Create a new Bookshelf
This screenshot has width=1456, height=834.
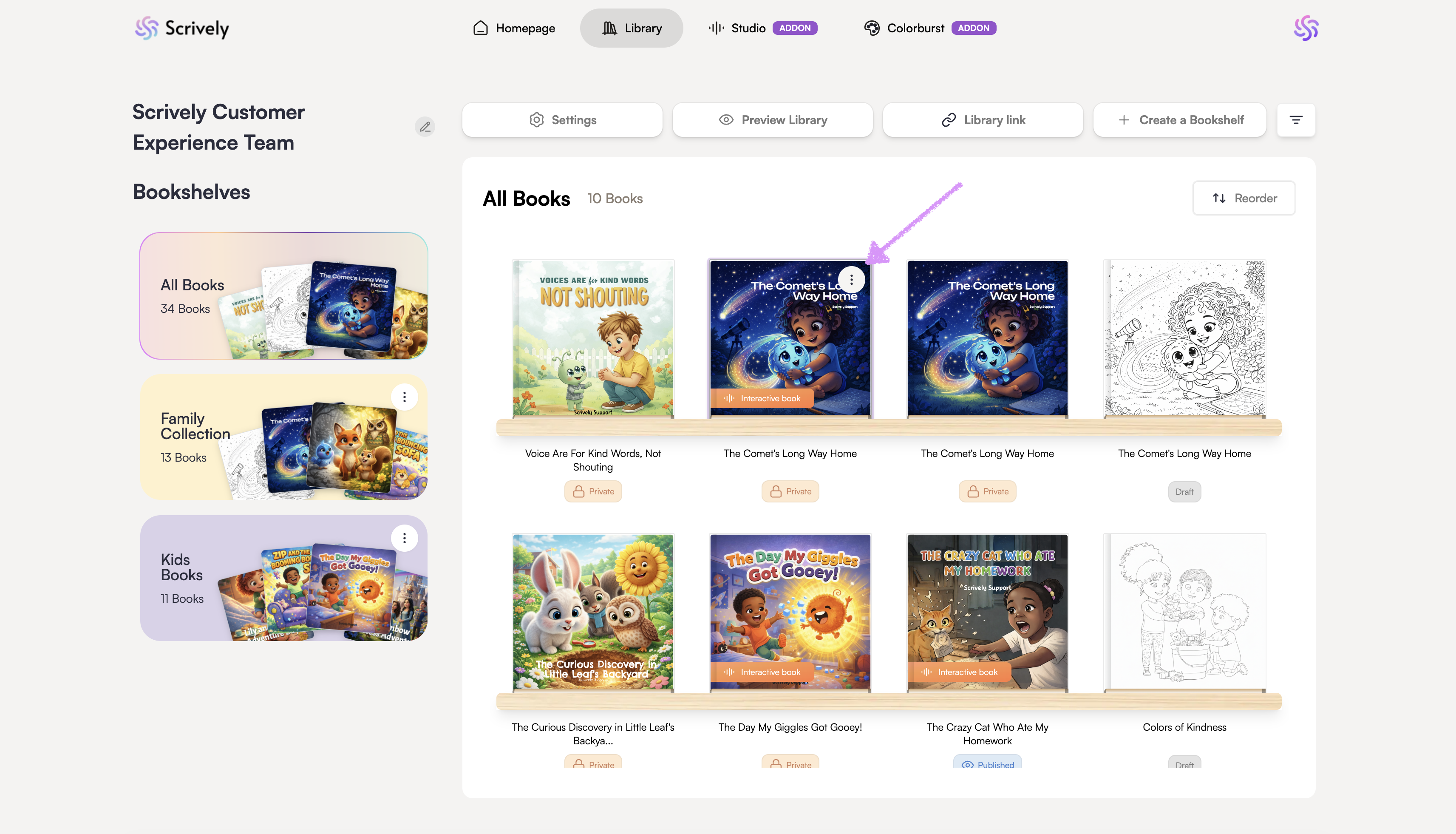(1179, 120)
